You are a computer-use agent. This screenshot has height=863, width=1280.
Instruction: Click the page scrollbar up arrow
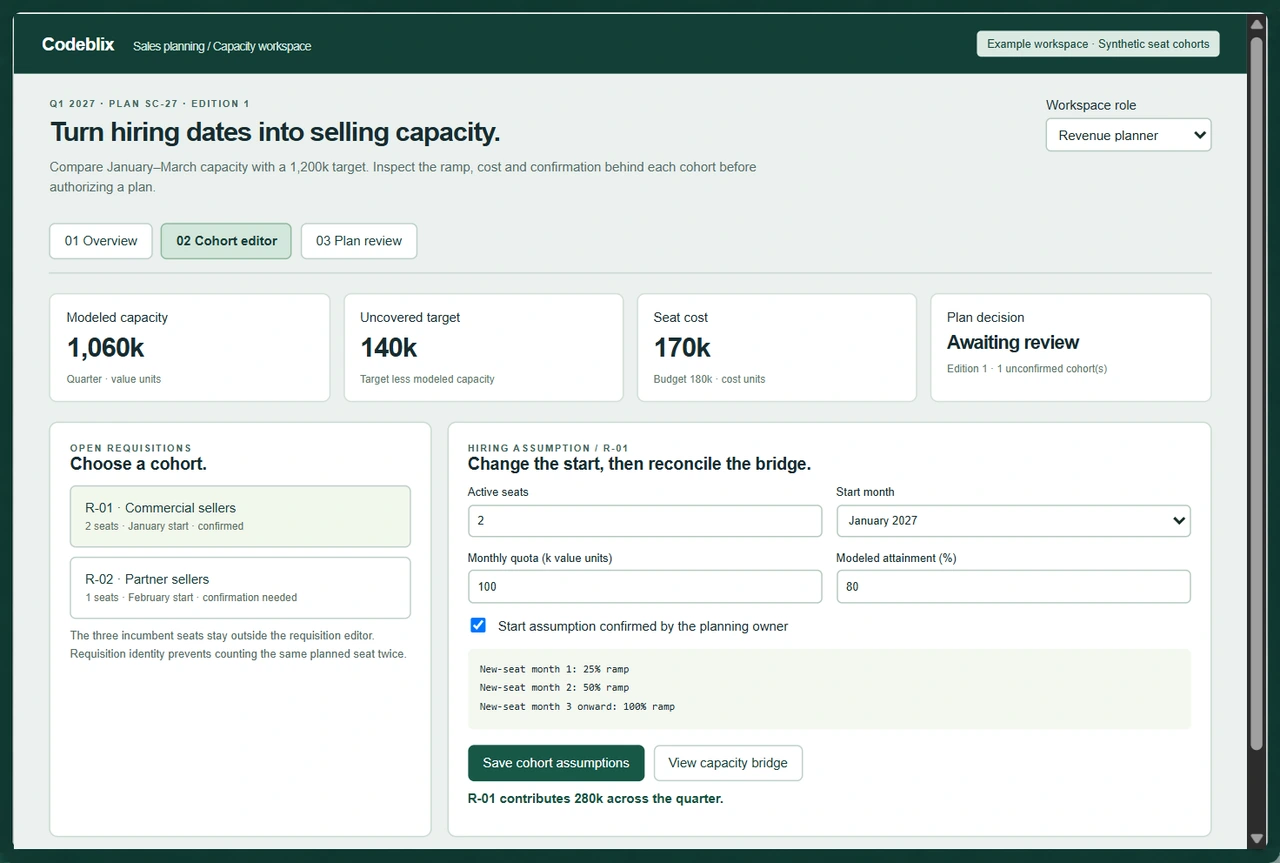coord(1257,24)
